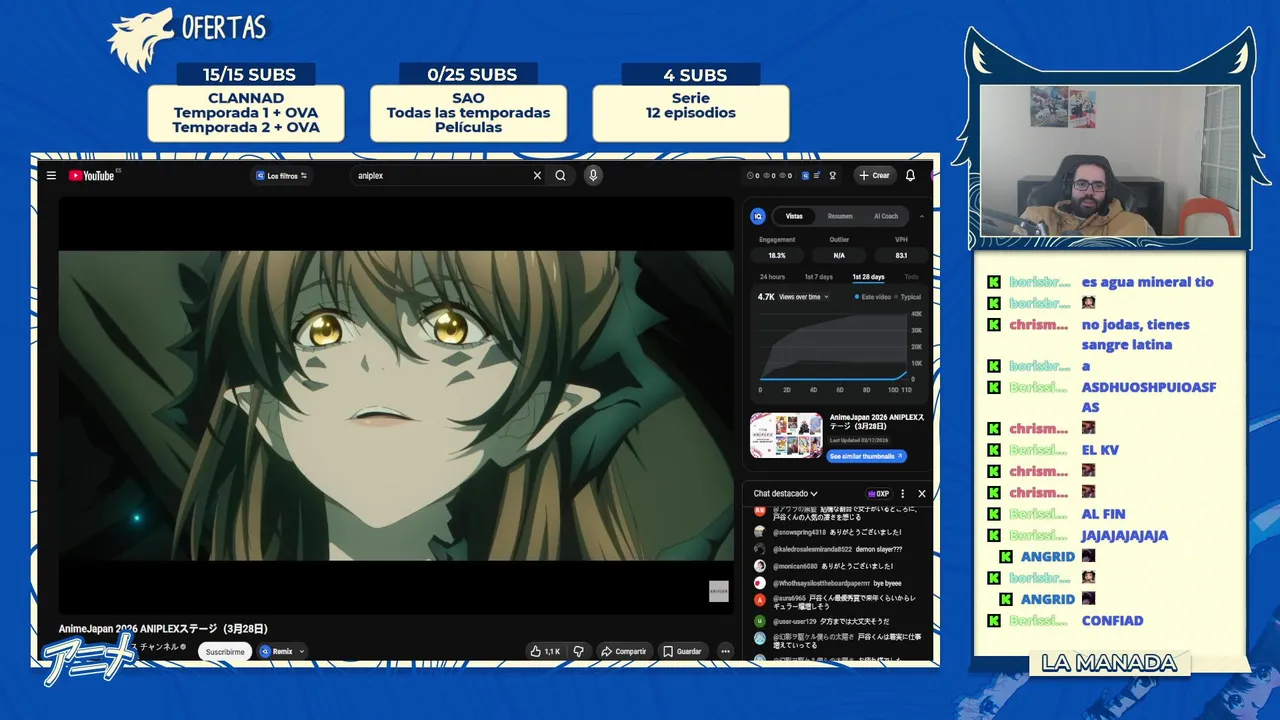
Task: Start voice search with microphone
Action: 593,175
